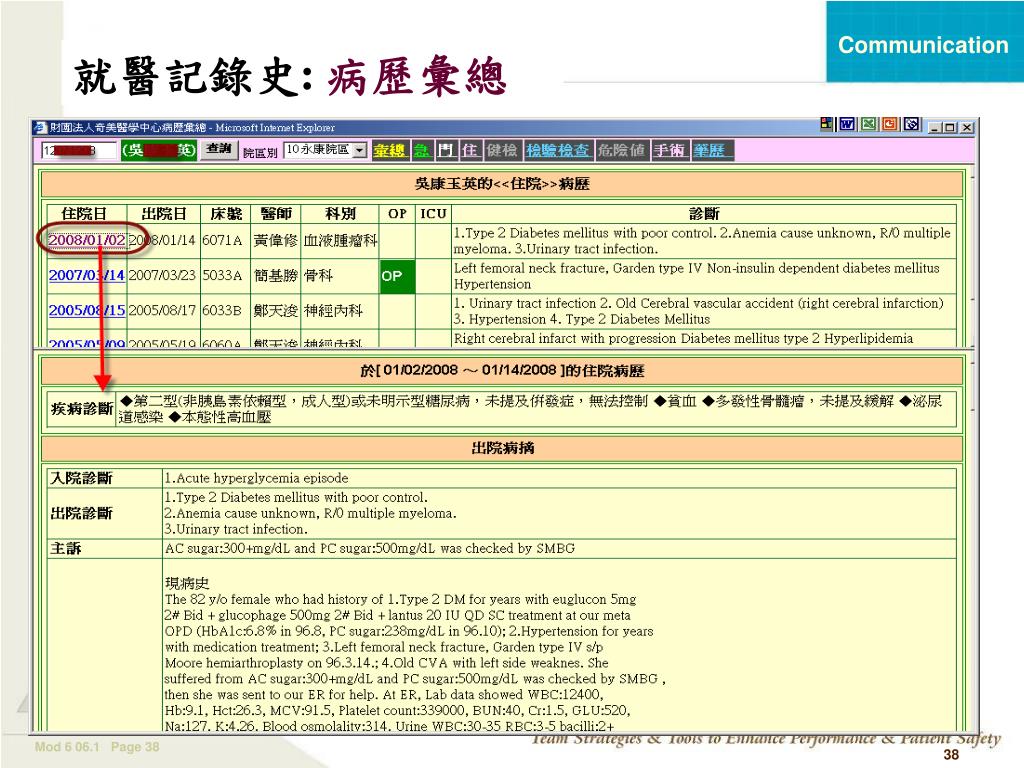Open the 檢驗檢查 tab
The width and height of the screenshot is (1024, 768).
pos(558,151)
